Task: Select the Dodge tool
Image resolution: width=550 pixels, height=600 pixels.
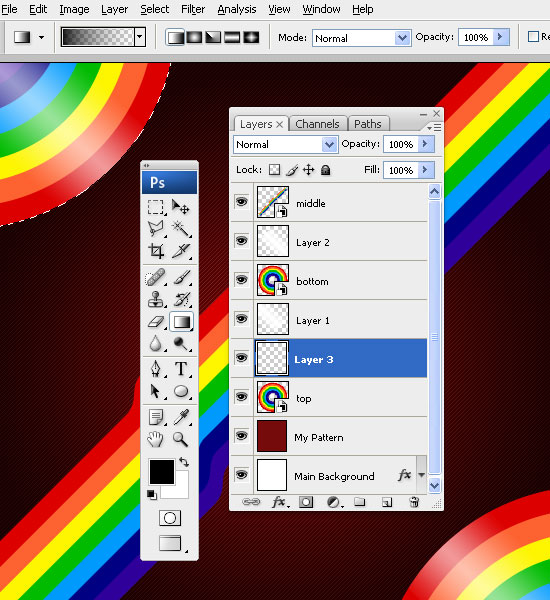Action: [x=181, y=343]
